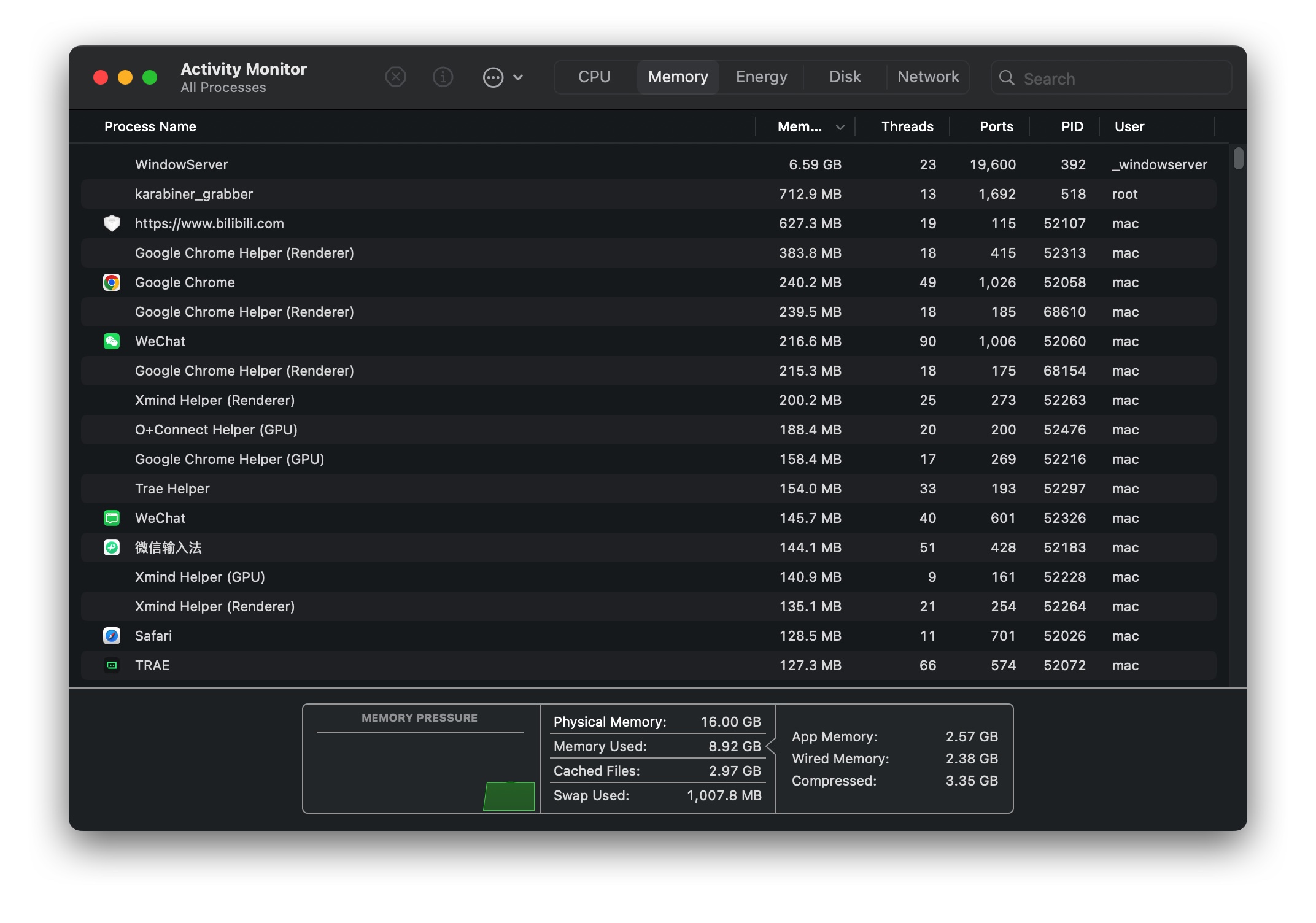Click the search magnifier icon
The width and height of the screenshot is (1316, 923).
[1007, 78]
